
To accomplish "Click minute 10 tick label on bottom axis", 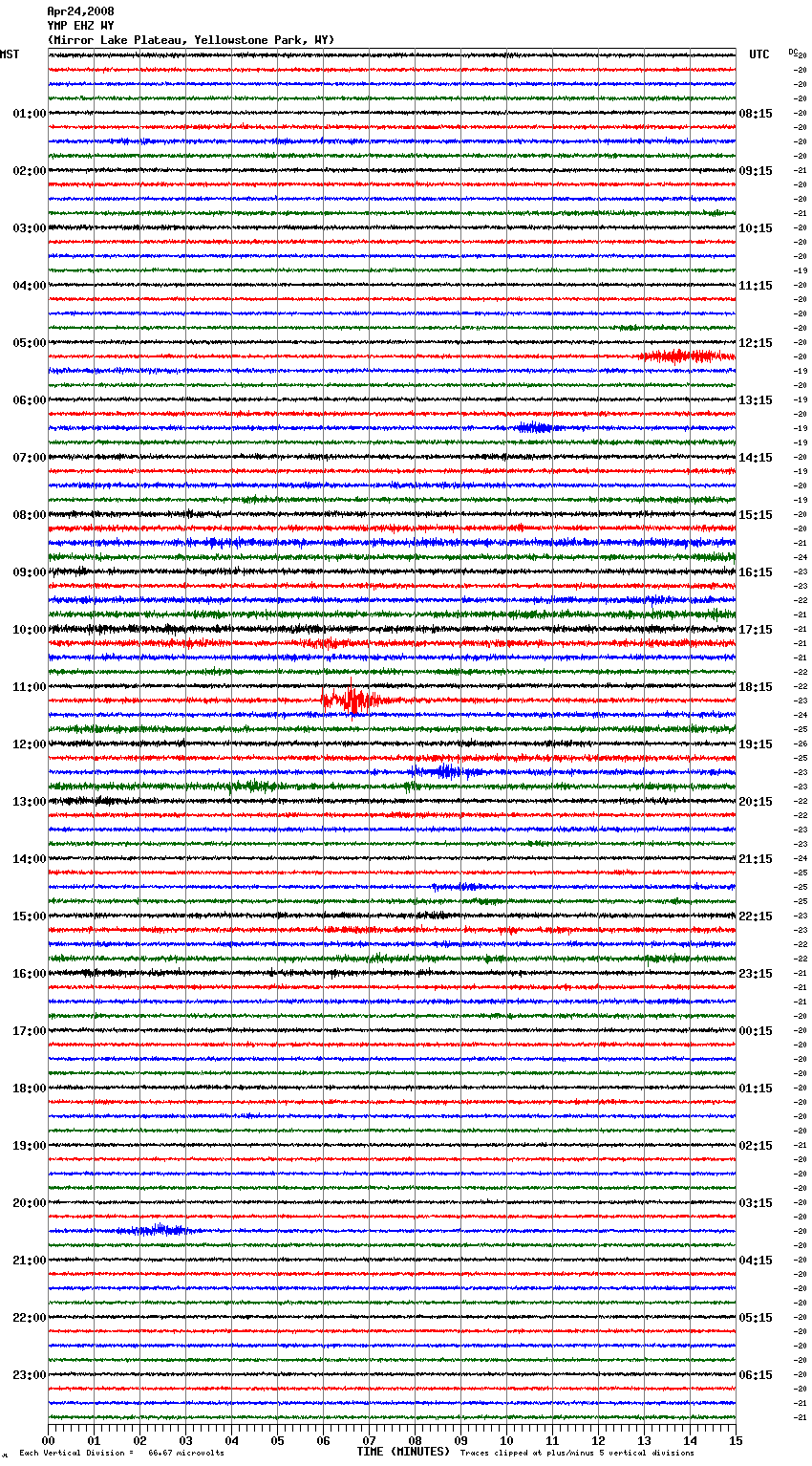I will click(506, 1440).
